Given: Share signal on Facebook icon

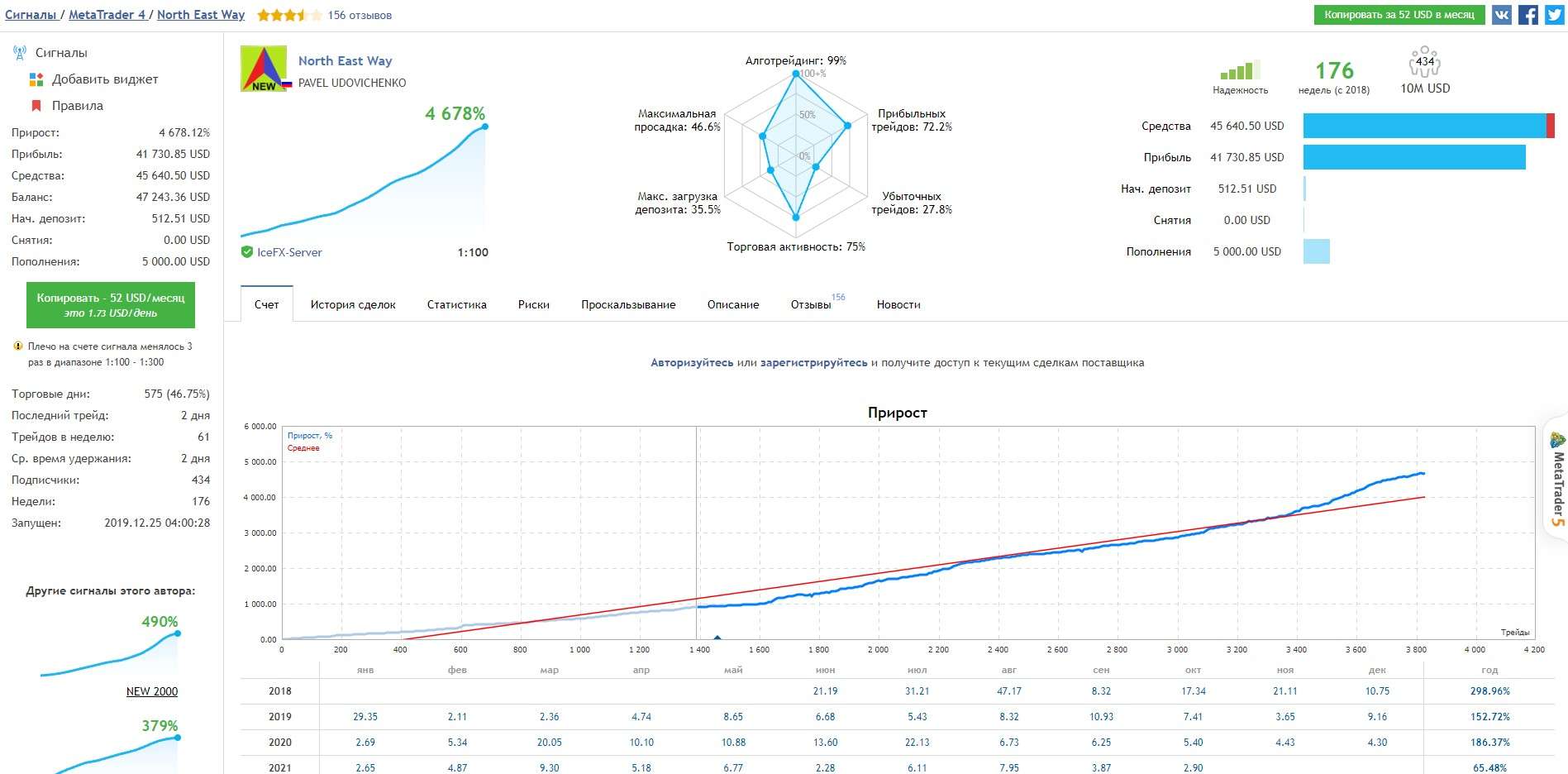Looking at the screenshot, I should [x=1528, y=15].
